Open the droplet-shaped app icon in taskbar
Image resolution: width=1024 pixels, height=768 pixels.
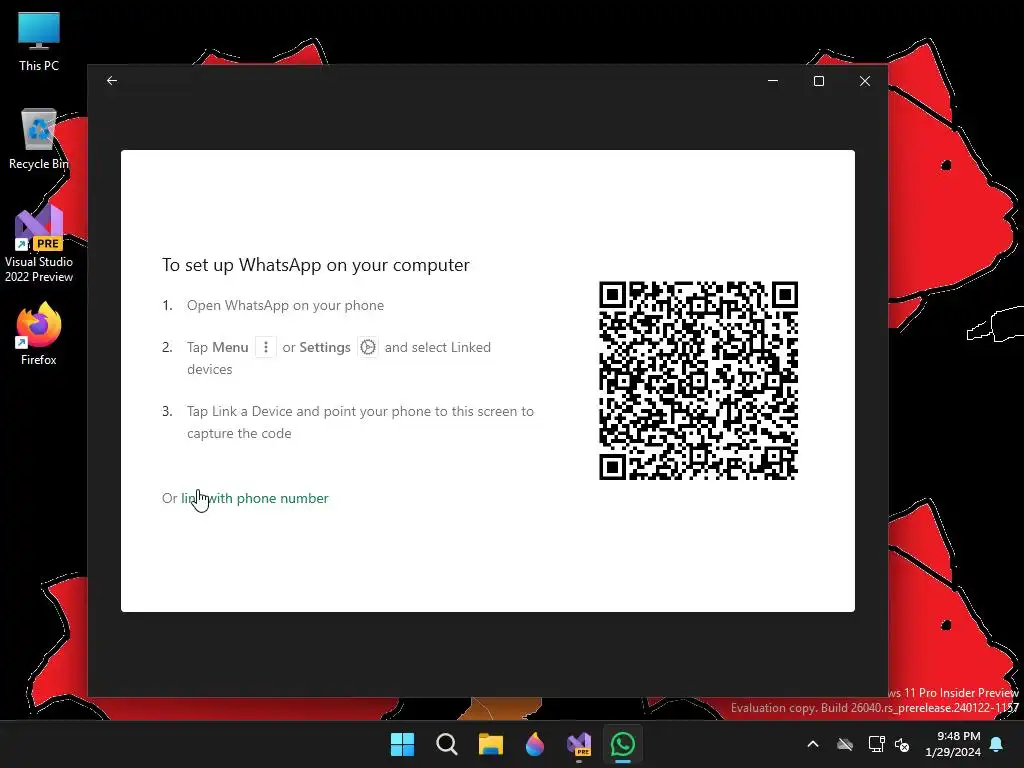click(535, 744)
